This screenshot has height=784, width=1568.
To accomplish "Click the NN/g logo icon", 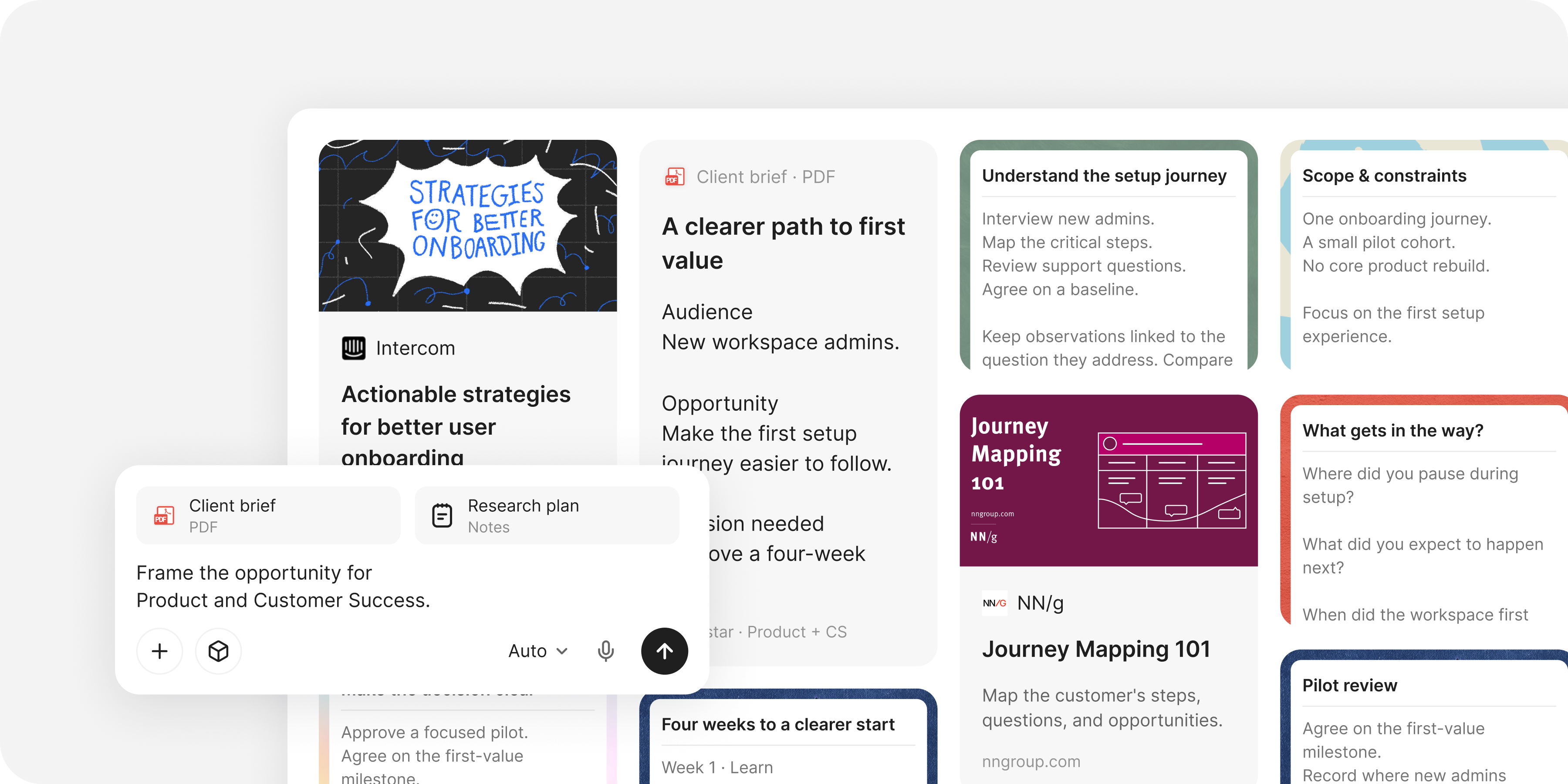I will click(994, 603).
